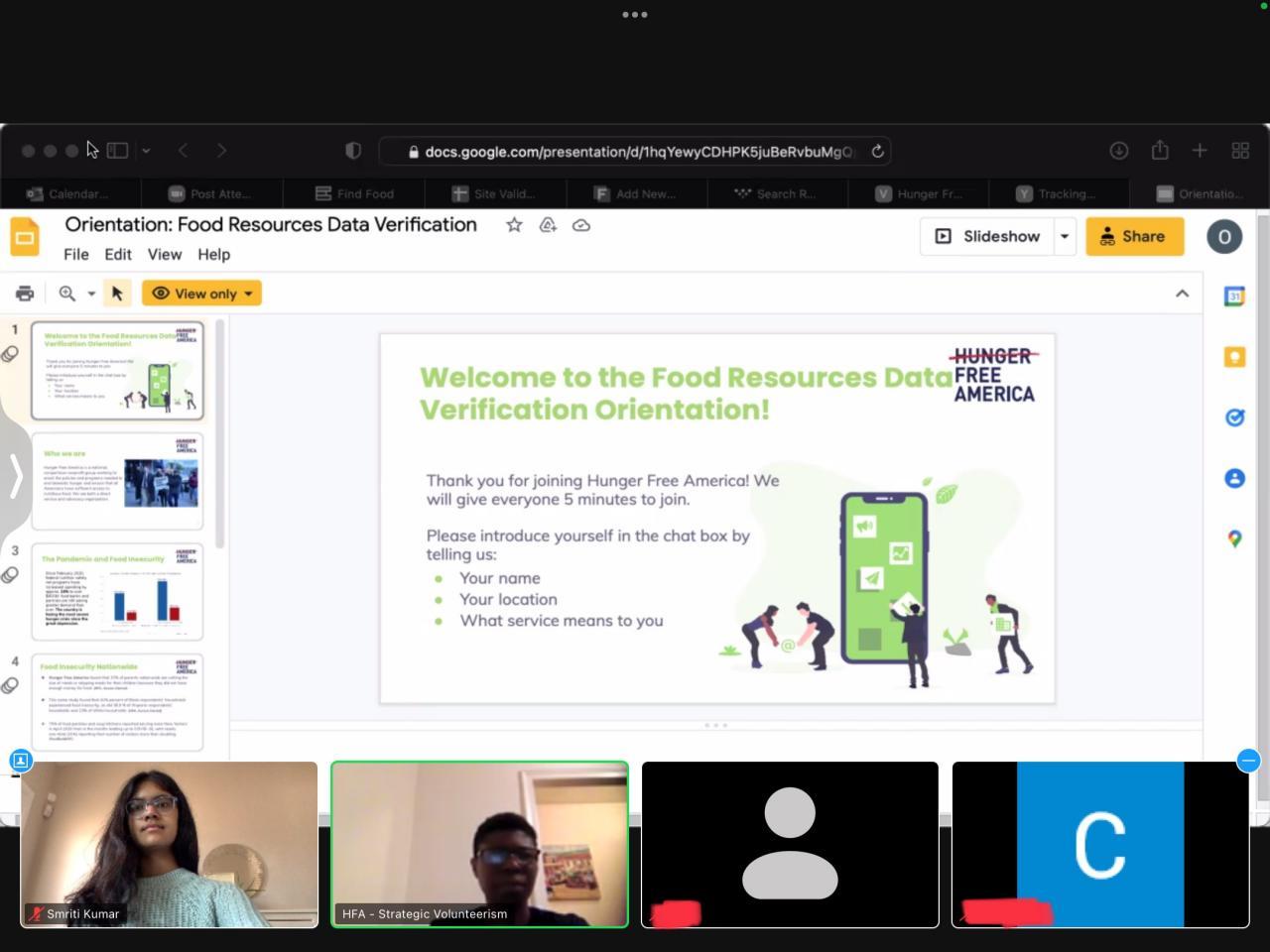The image size is (1270, 952).
Task: Open the Google Tasks side panel
Action: click(1234, 417)
